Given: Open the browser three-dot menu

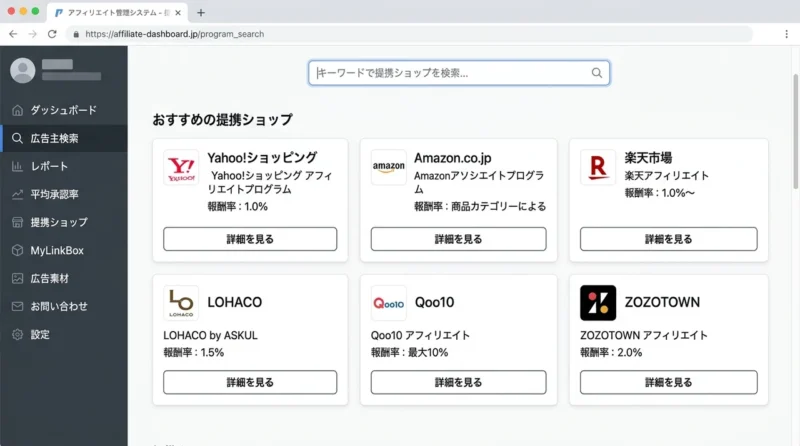Looking at the screenshot, I should pyautogui.click(x=786, y=34).
